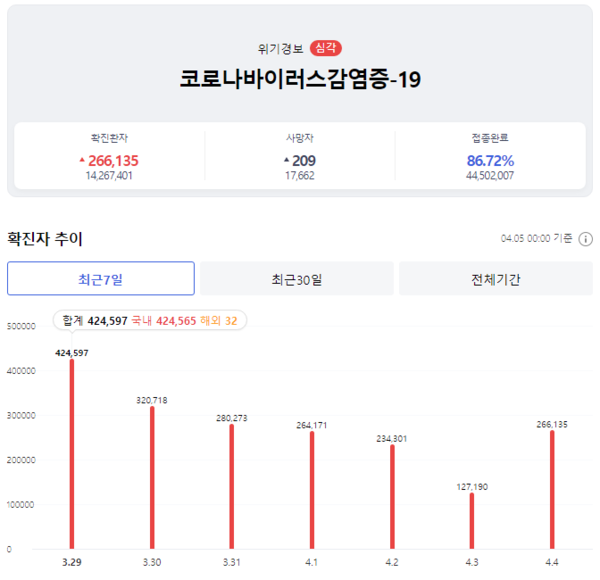Click the 320,718 bar label
Image resolution: width=600 pixels, height=580 pixels.
[152, 400]
